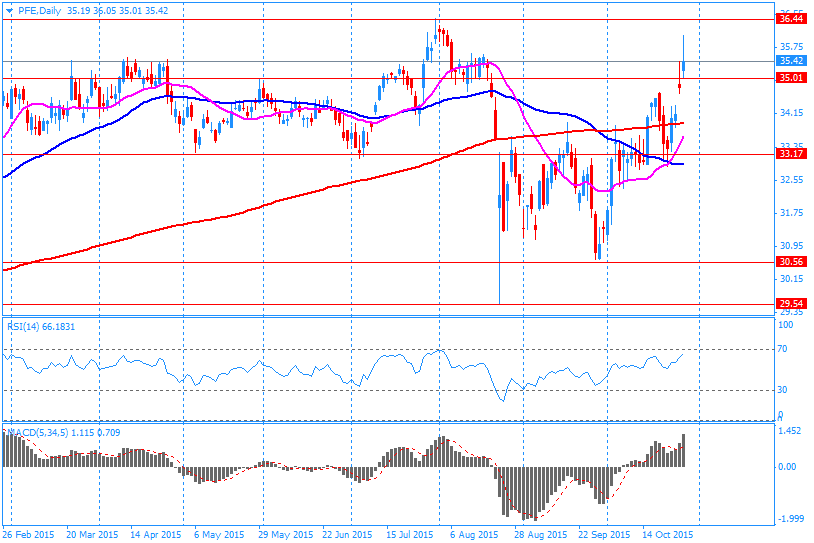Click the 29 May 2015 date label
The width and height of the screenshot is (814, 543).
pos(286,535)
